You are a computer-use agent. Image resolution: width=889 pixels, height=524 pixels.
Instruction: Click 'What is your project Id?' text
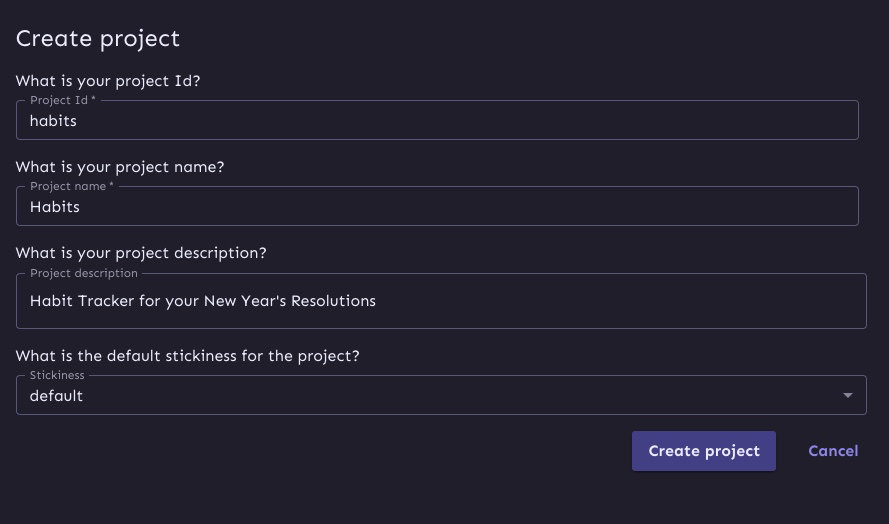[x=108, y=81]
